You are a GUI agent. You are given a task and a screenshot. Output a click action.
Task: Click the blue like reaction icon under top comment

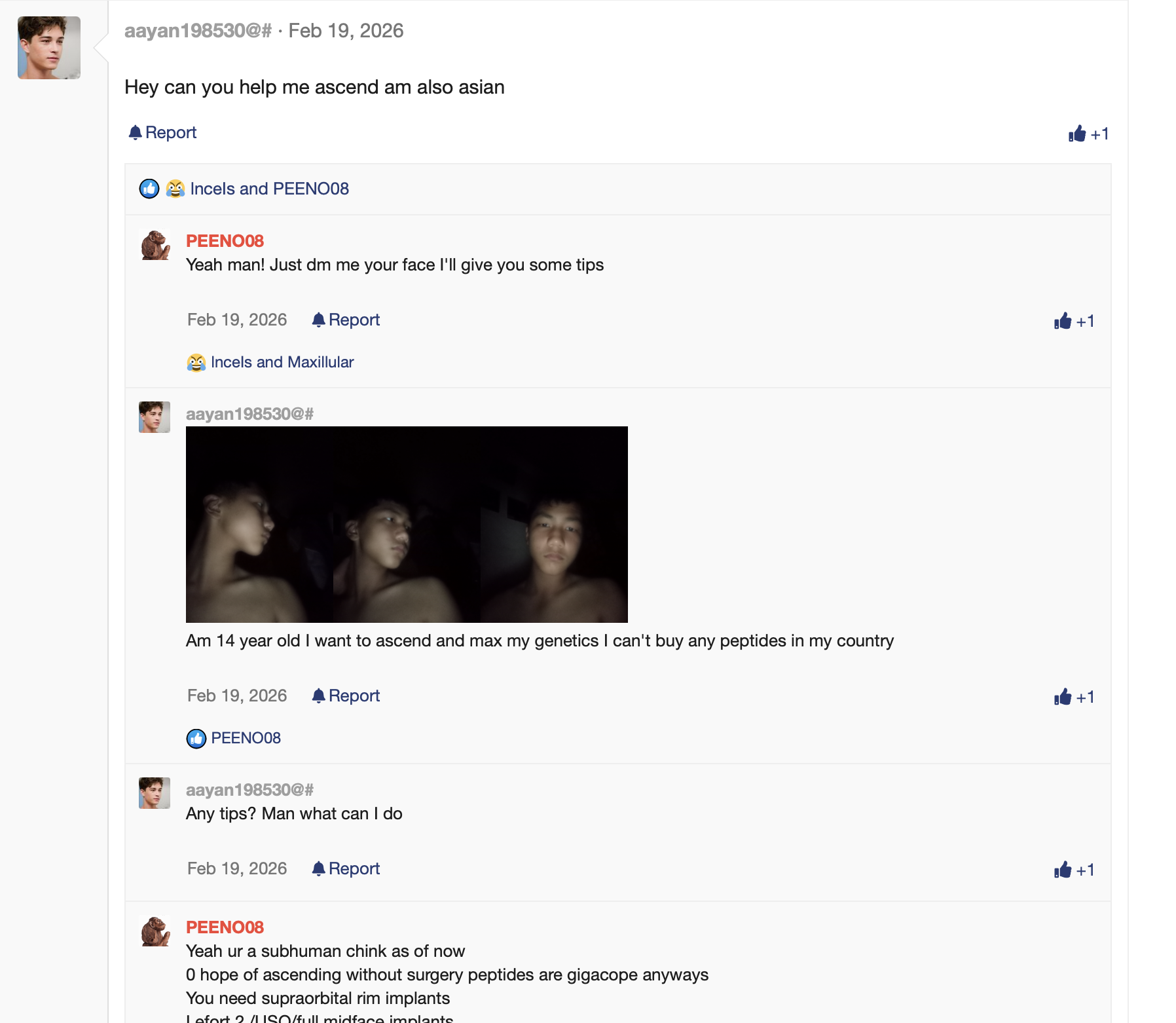click(149, 189)
